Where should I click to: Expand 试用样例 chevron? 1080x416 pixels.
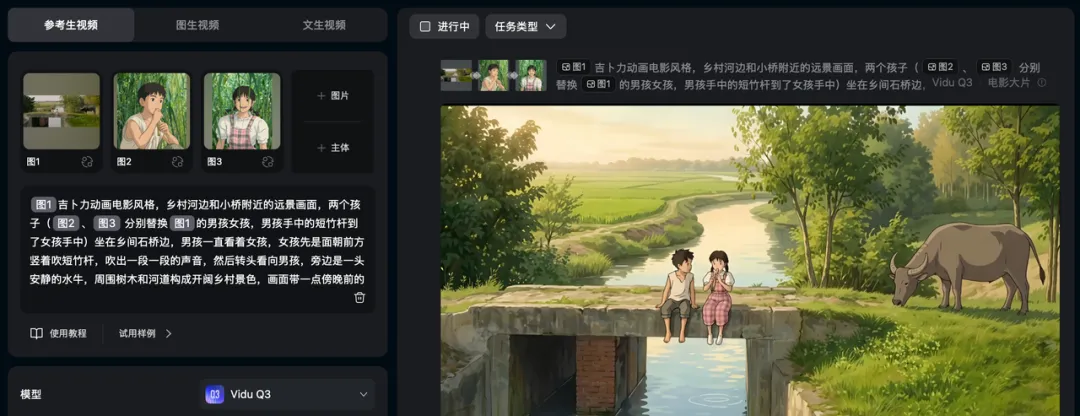[x=169, y=333]
